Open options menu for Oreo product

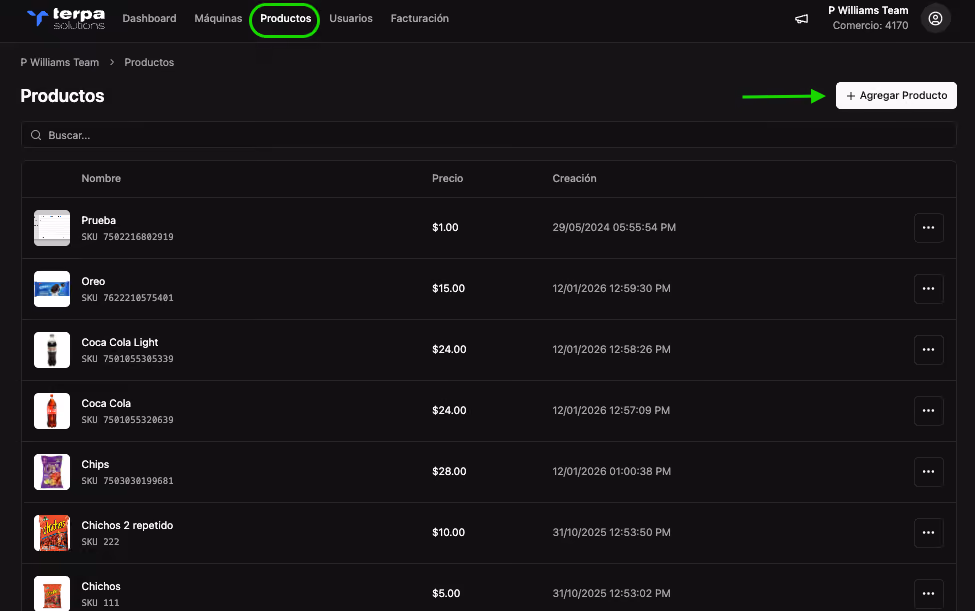[928, 288]
